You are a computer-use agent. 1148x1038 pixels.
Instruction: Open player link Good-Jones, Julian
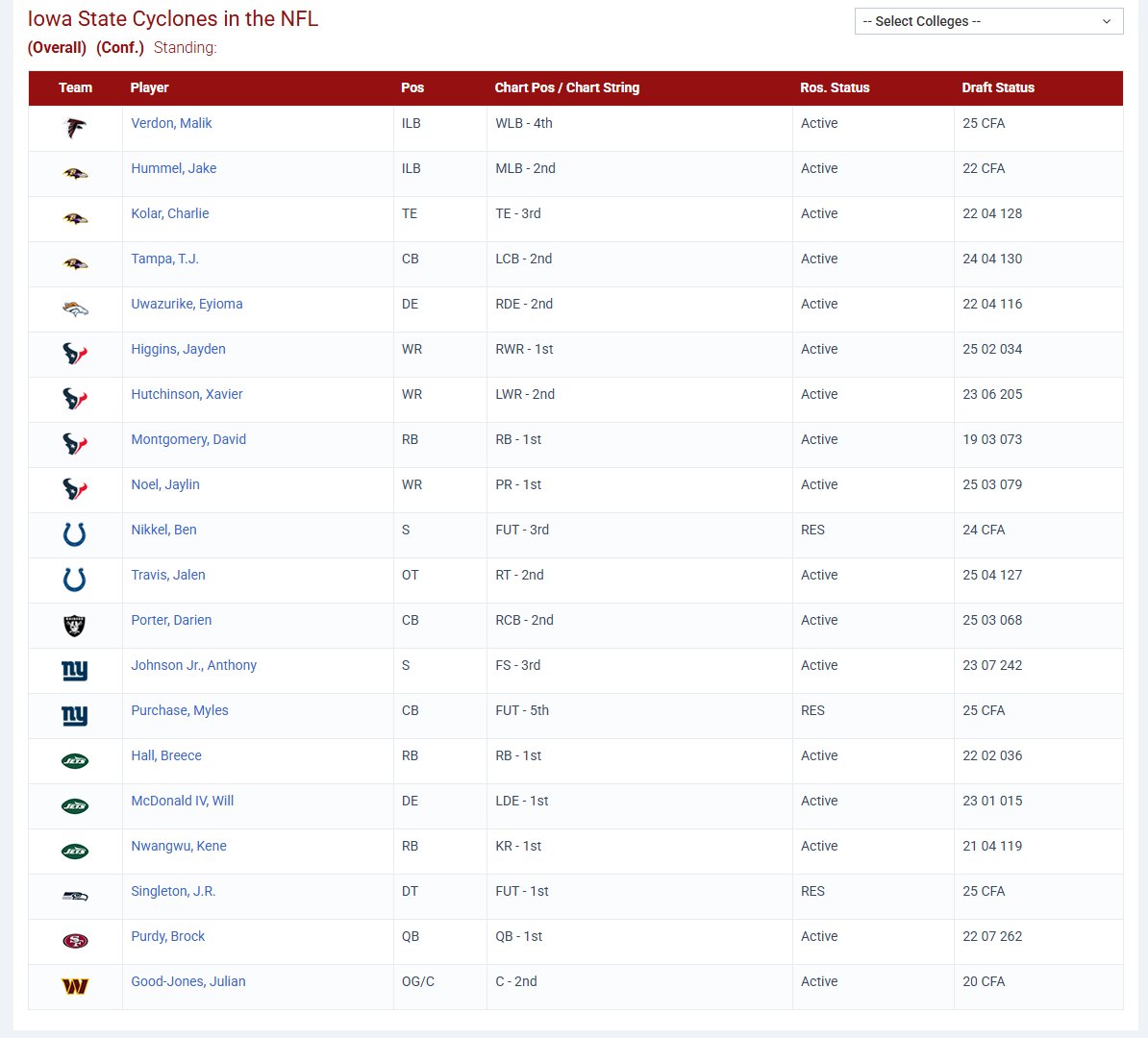click(x=188, y=981)
